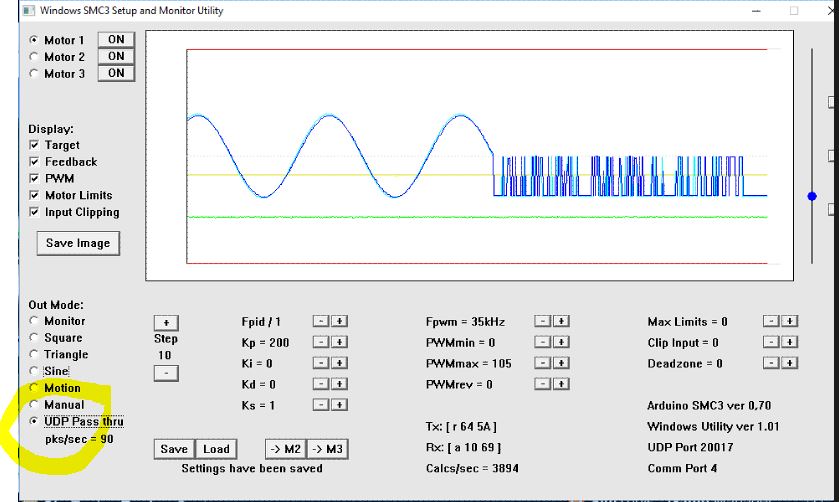Toggle the ON button for Motor 1

point(116,40)
